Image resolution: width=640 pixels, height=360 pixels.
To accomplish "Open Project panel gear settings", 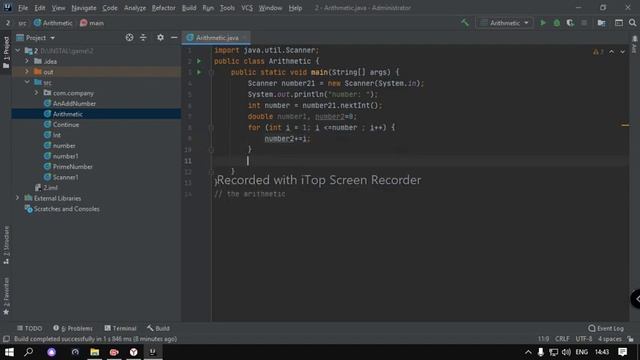I will pyautogui.click(x=160, y=38).
